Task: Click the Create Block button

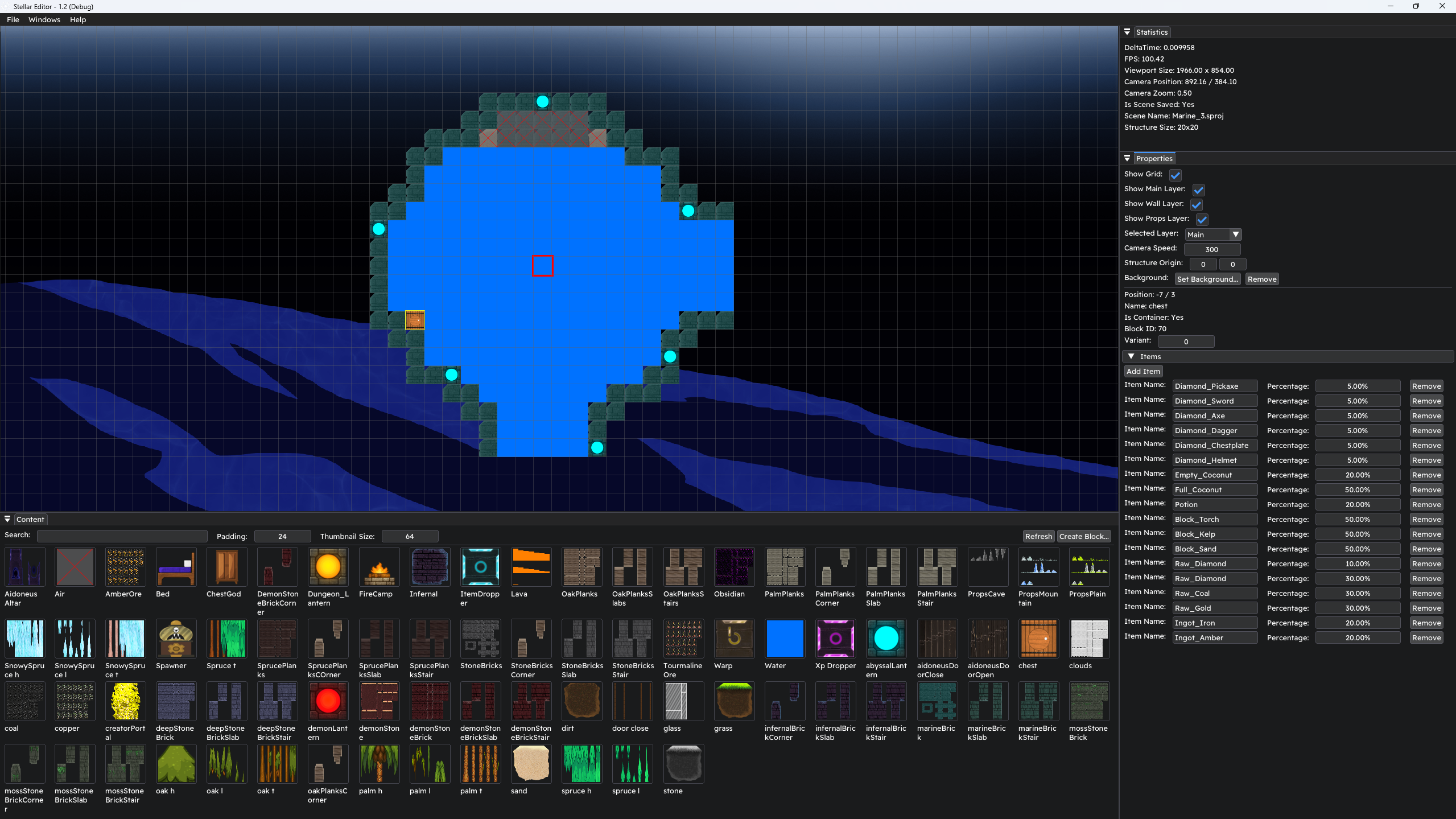Action: [1084, 536]
